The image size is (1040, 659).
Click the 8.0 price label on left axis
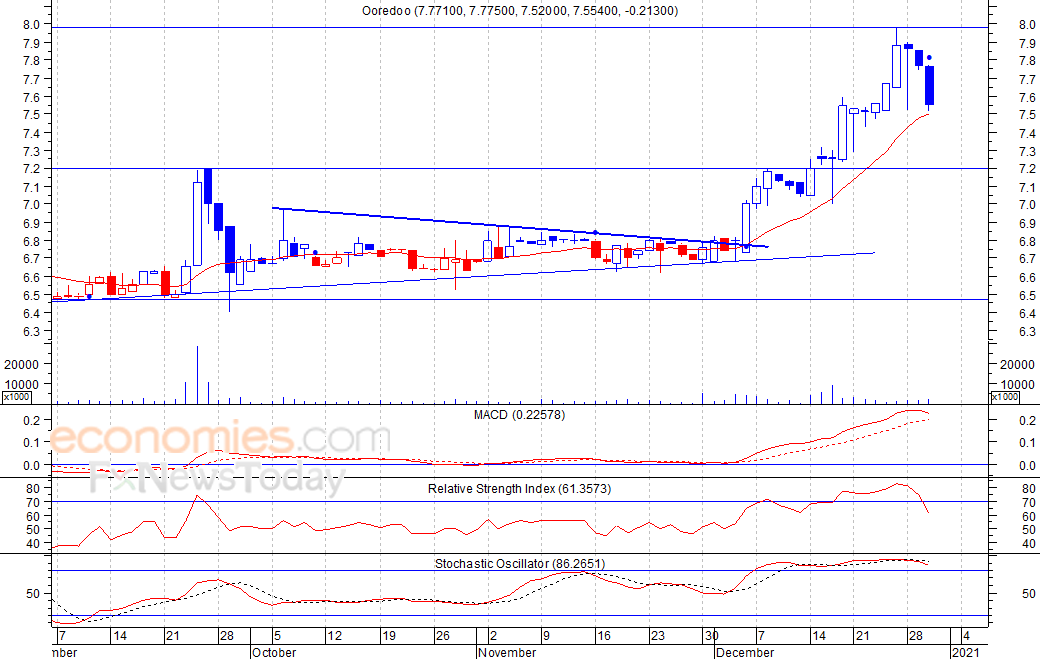point(32,25)
